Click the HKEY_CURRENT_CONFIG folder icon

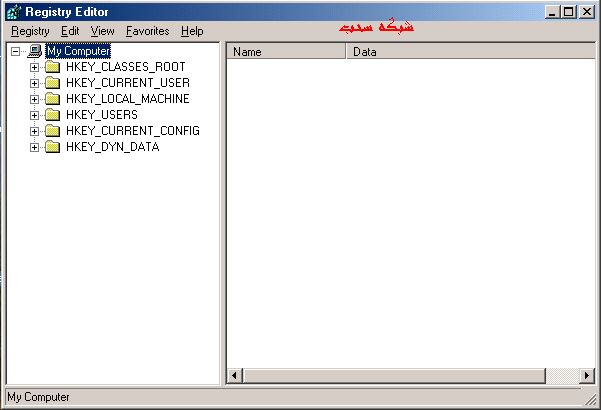(53, 131)
